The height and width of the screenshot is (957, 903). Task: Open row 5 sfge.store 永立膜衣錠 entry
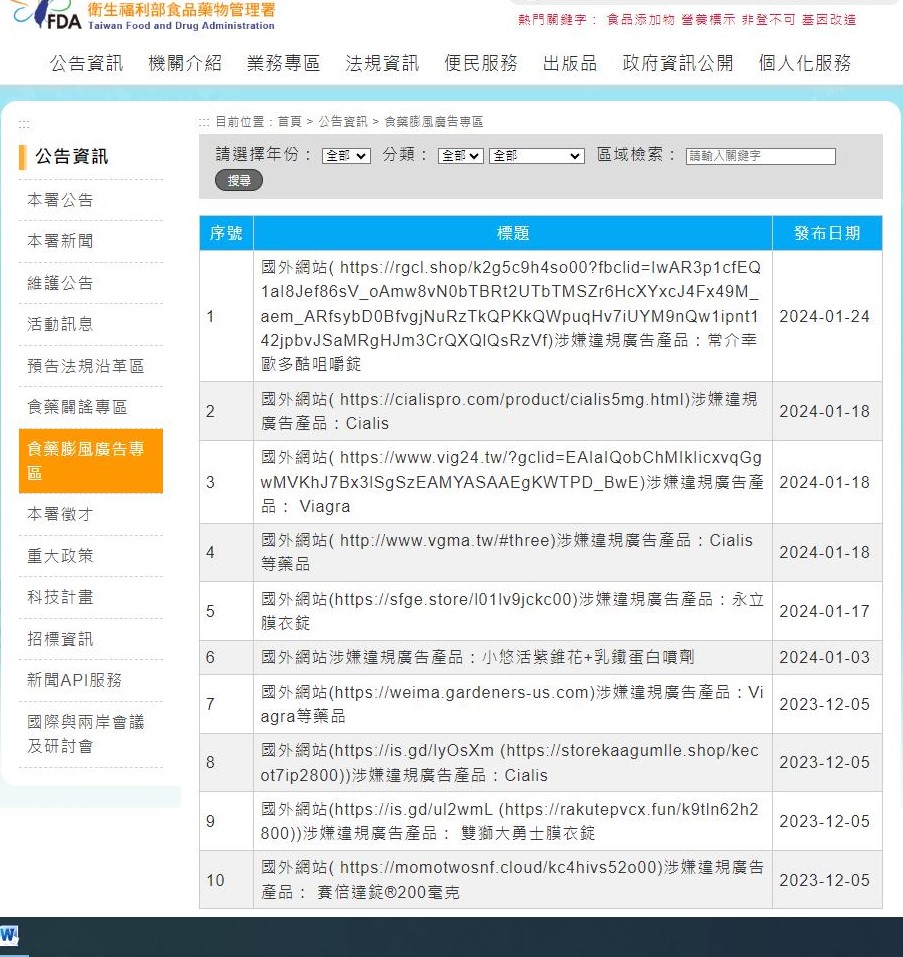[512, 611]
